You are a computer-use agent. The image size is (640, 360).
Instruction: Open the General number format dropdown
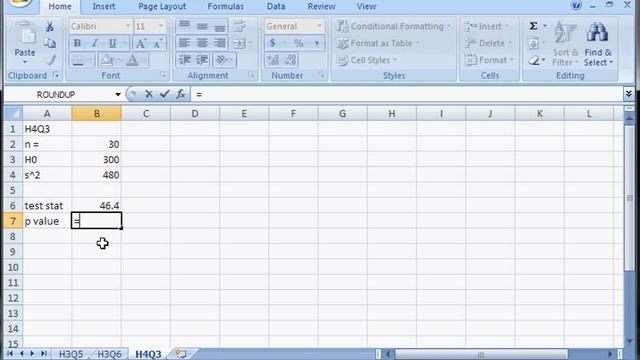[319, 26]
